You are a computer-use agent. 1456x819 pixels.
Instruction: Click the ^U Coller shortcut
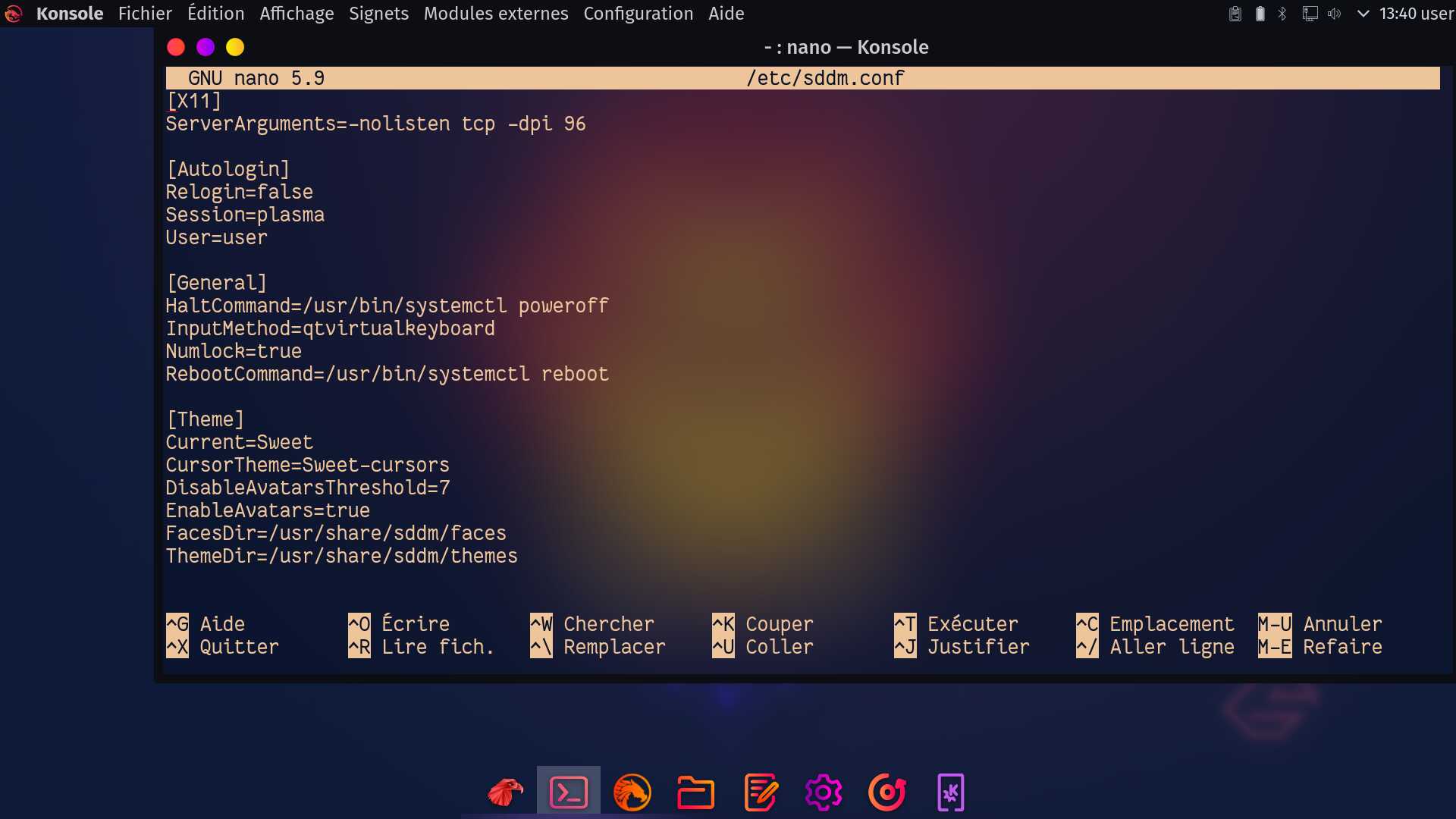pos(763,647)
